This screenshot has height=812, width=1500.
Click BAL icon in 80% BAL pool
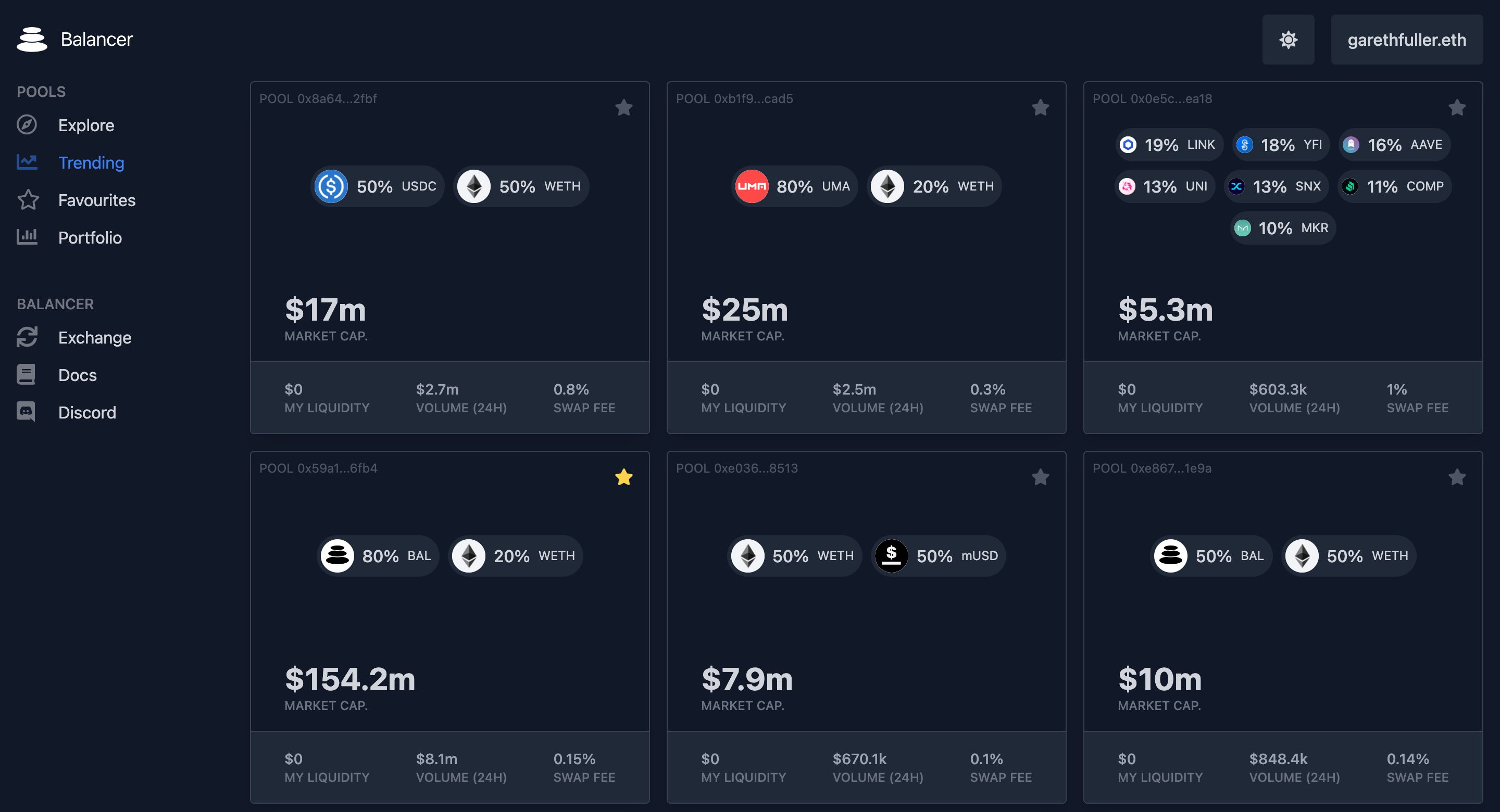pyautogui.click(x=337, y=556)
